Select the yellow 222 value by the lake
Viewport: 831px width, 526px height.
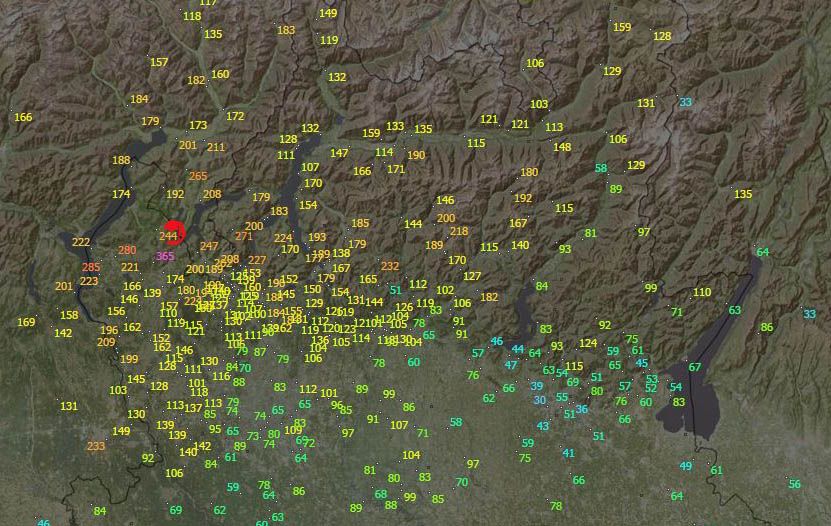81,242
